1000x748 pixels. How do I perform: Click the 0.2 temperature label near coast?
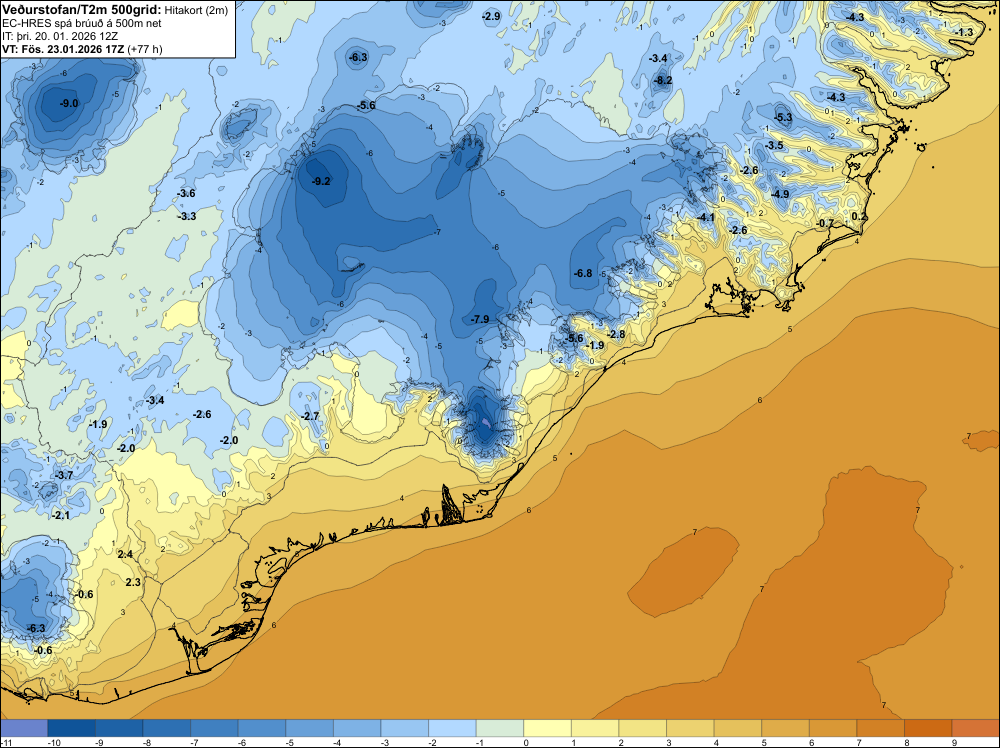pos(859,216)
